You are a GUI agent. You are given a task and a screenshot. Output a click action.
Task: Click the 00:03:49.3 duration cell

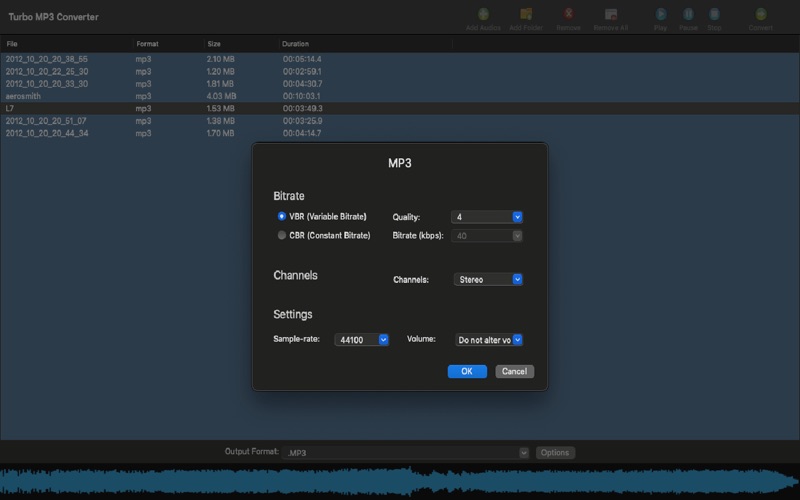pos(303,108)
